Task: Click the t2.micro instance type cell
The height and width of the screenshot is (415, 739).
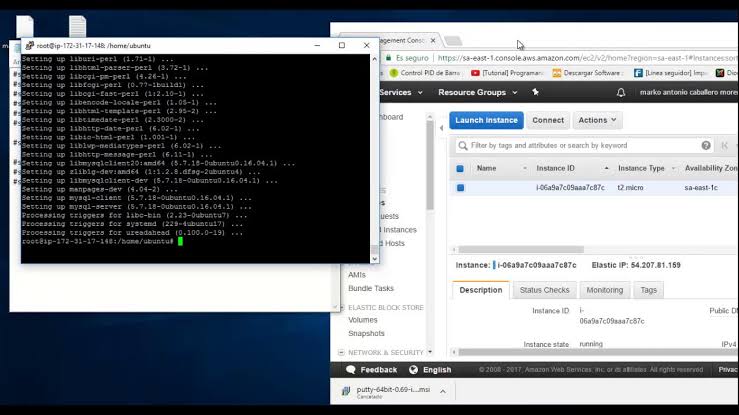Action: pos(630,187)
